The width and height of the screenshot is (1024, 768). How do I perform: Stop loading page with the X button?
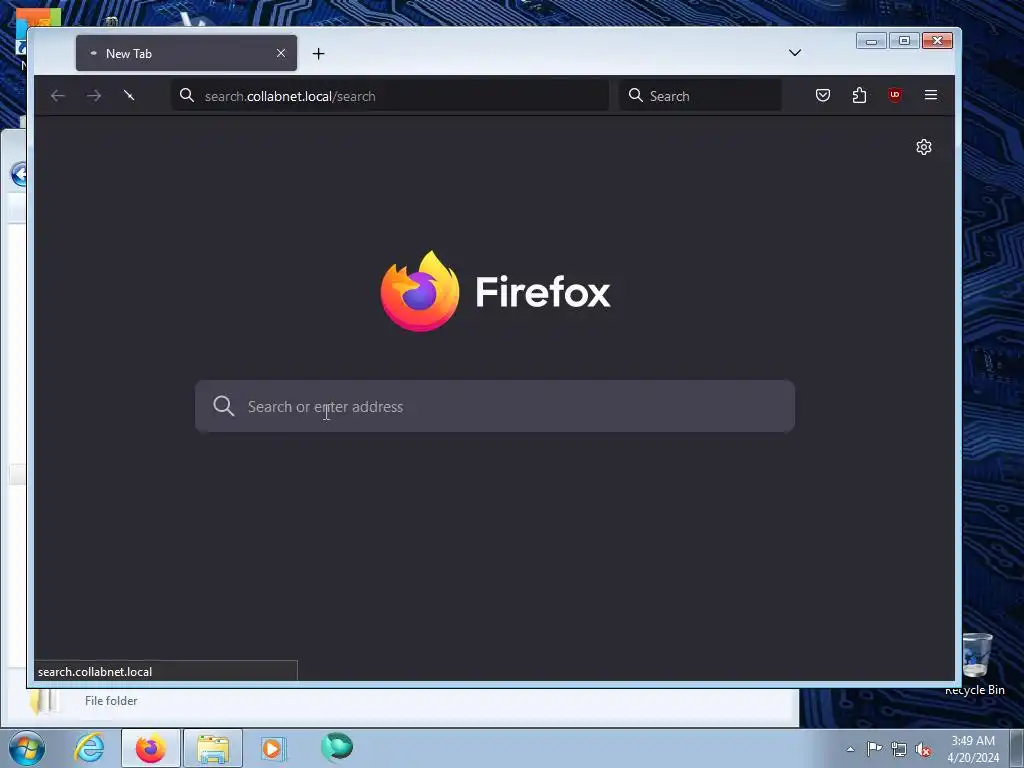(x=129, y=96)
